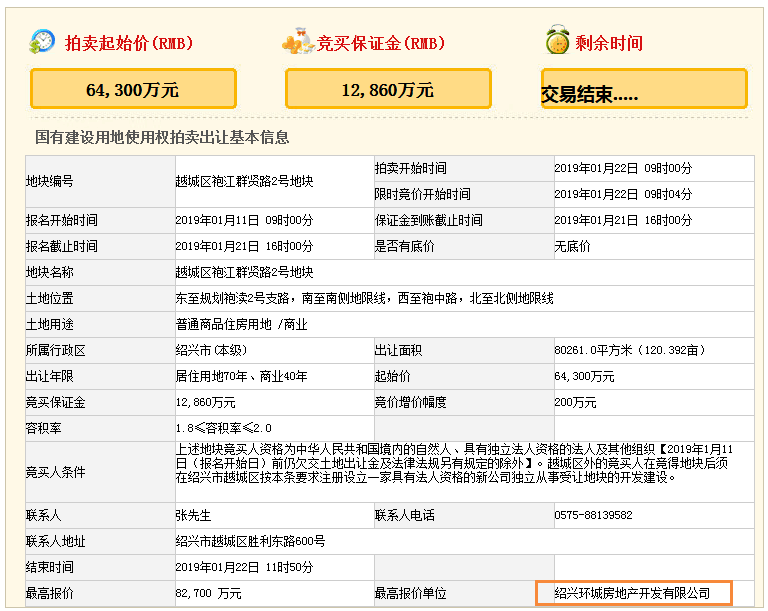Click the 结束时间 label
Screen dimensions: 768x611
point(49,567)
